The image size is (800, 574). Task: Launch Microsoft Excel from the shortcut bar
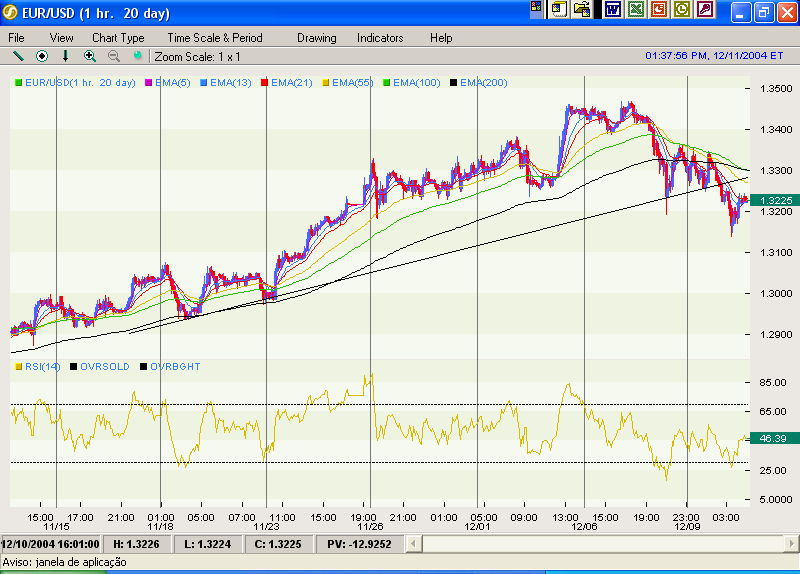point(636,10)
